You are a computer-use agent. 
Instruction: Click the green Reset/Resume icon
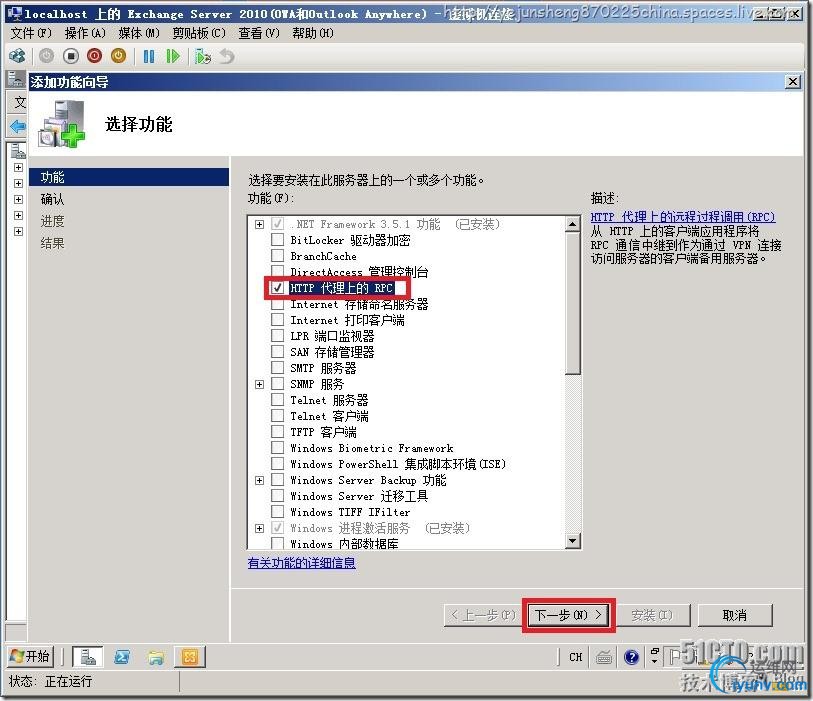pyautogui.click(x=173, y=56)
